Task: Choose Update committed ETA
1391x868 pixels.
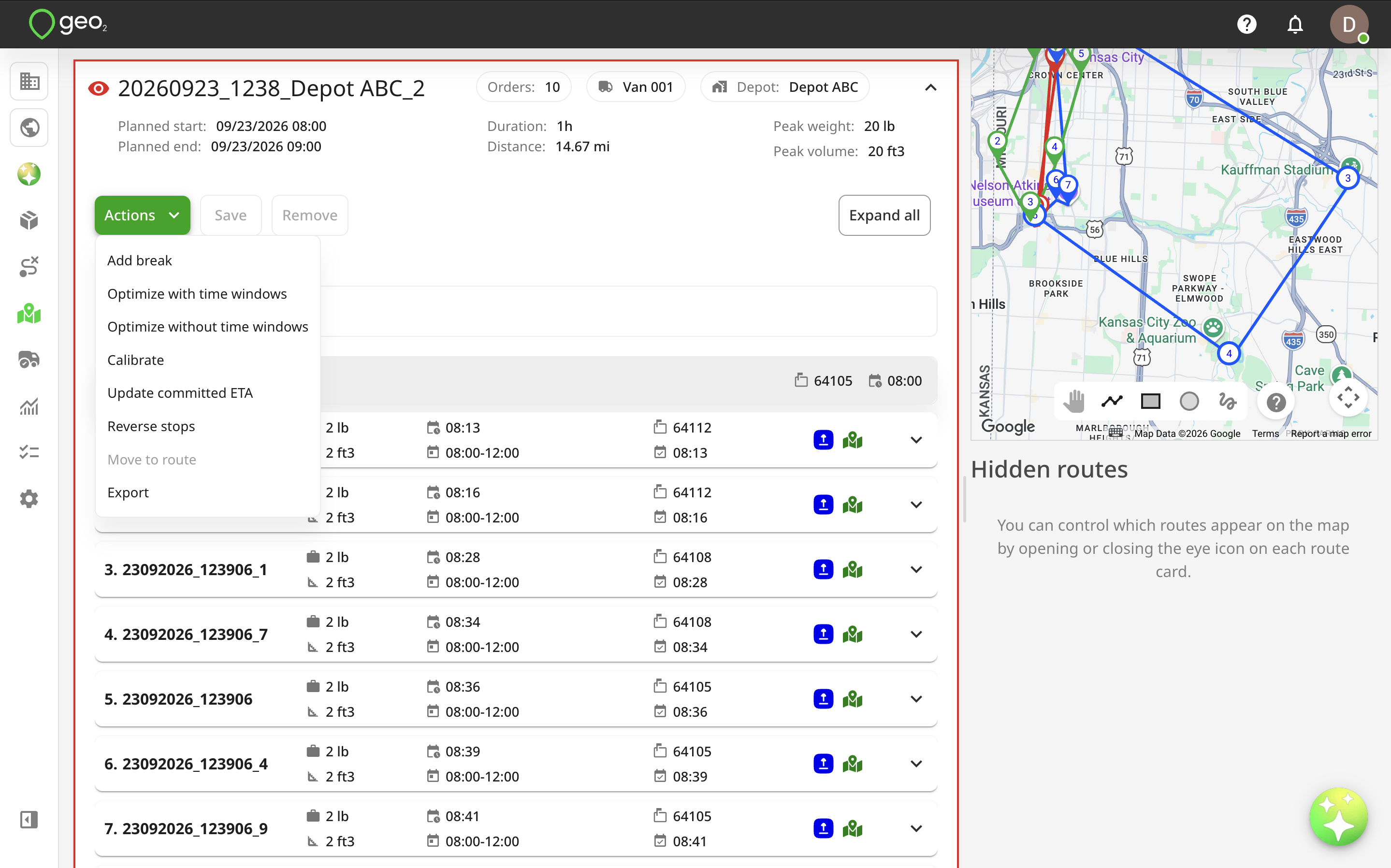Action: pyautogui.click(x=208, y=393)
